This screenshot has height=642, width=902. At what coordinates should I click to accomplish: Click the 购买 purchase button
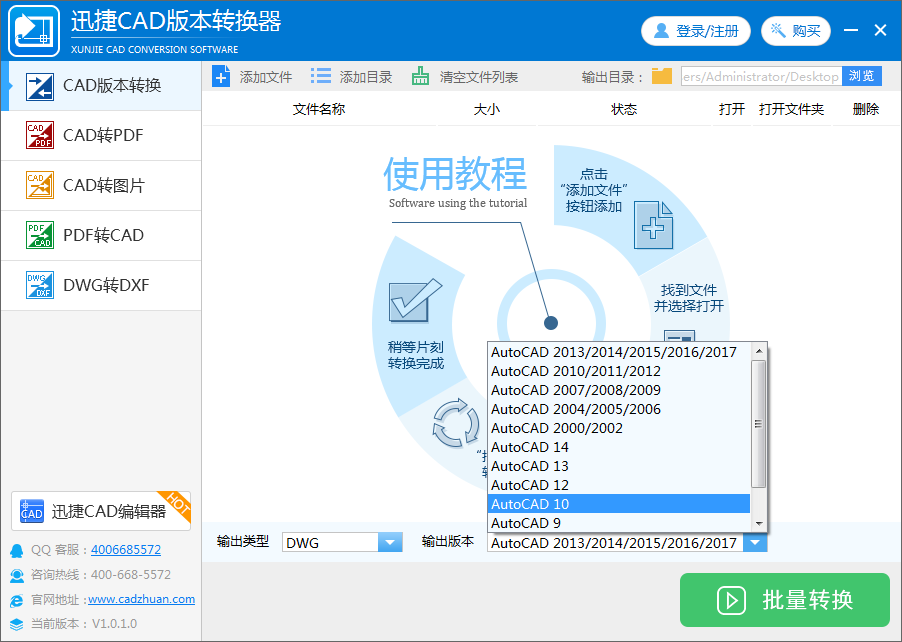[x=796, y=31]
